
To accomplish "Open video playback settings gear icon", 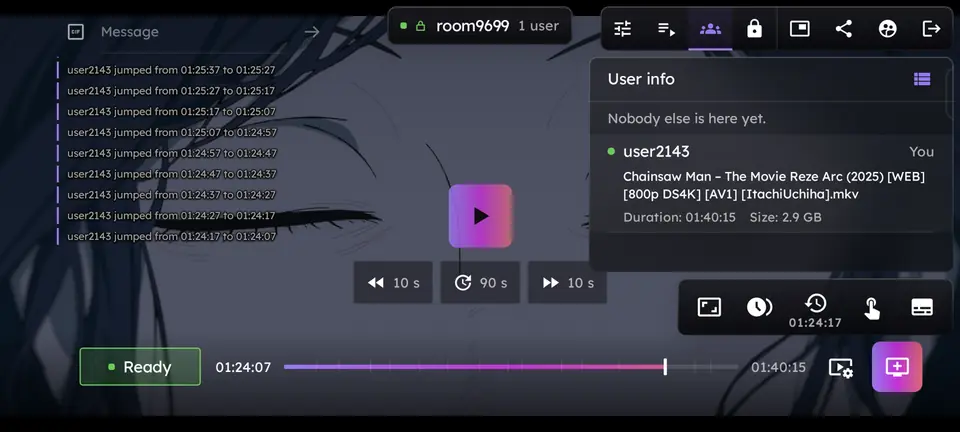I will (x=841, y=368).
